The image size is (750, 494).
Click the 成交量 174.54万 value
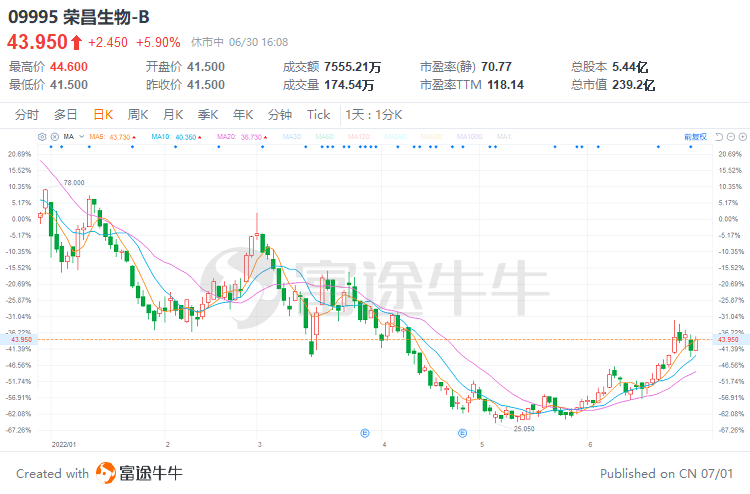(x=349, y=85)
